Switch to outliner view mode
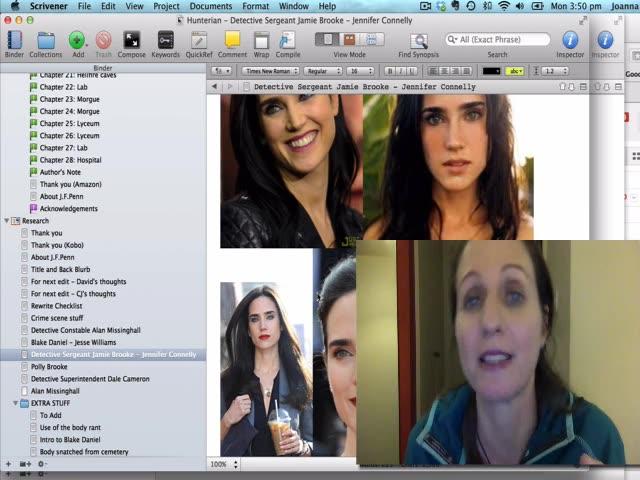Viewport: 640px width, 480px height. coord(372,40)
